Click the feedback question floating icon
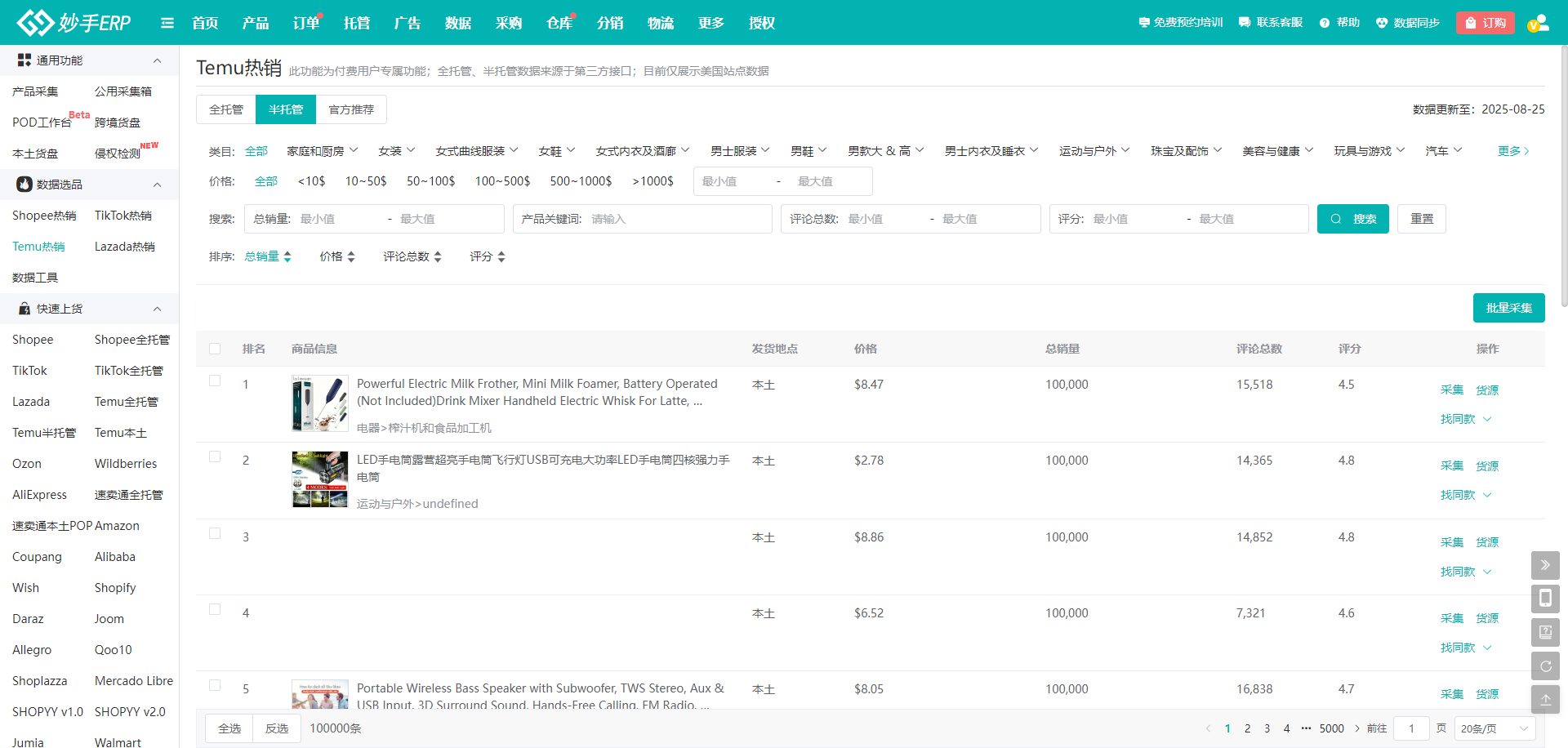The width and height of the screenshot is (1568, 748). [x=1545, y=632]
